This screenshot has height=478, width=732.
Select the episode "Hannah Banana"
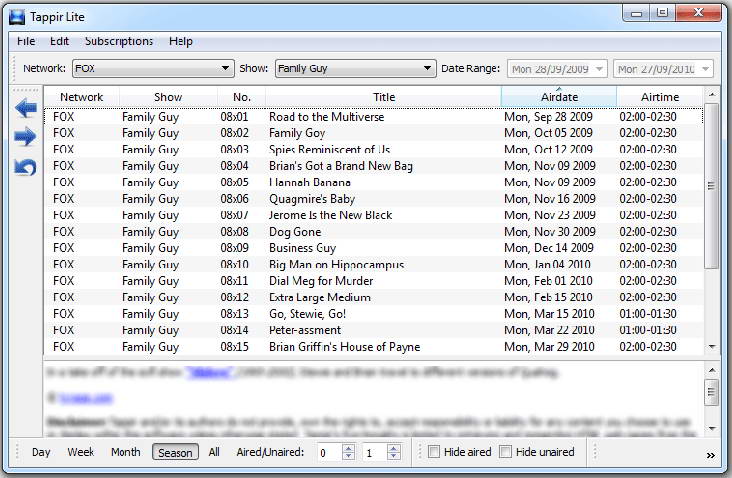point(373,182)
